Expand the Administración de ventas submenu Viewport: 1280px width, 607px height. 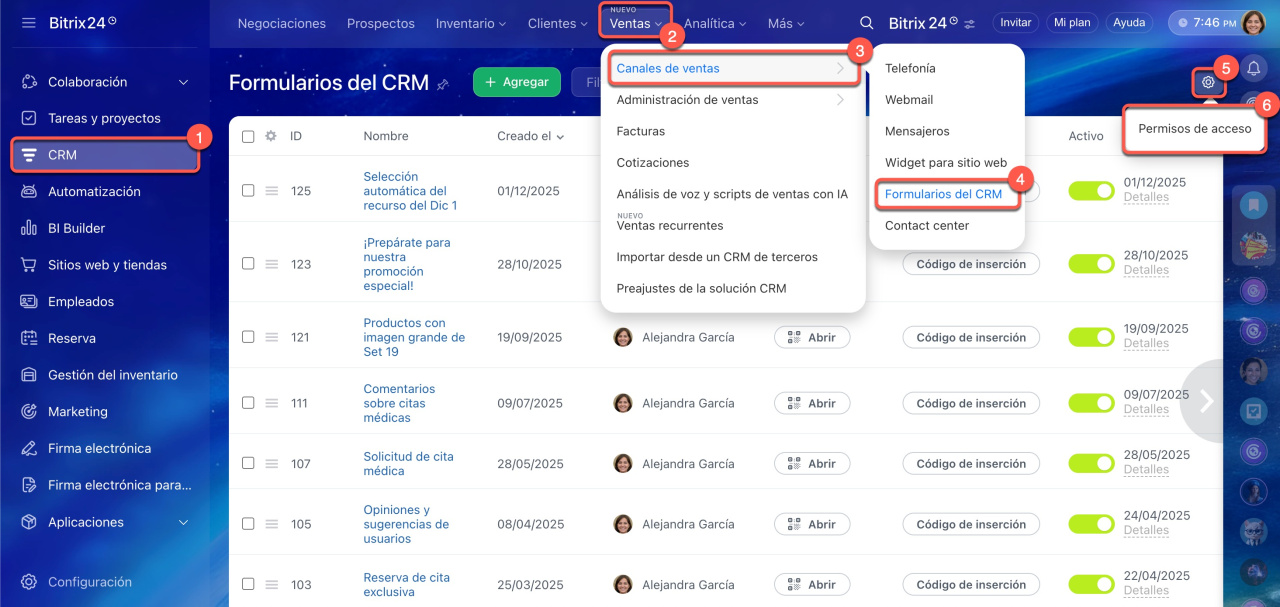pyautogui.click(x=732, y=100)
